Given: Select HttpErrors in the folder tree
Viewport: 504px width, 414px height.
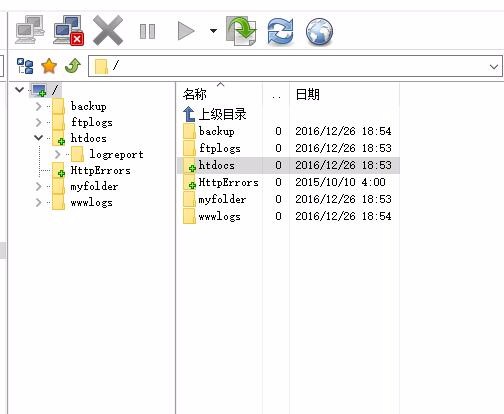Looking at the screenshot, I should (x=100, y=170).
